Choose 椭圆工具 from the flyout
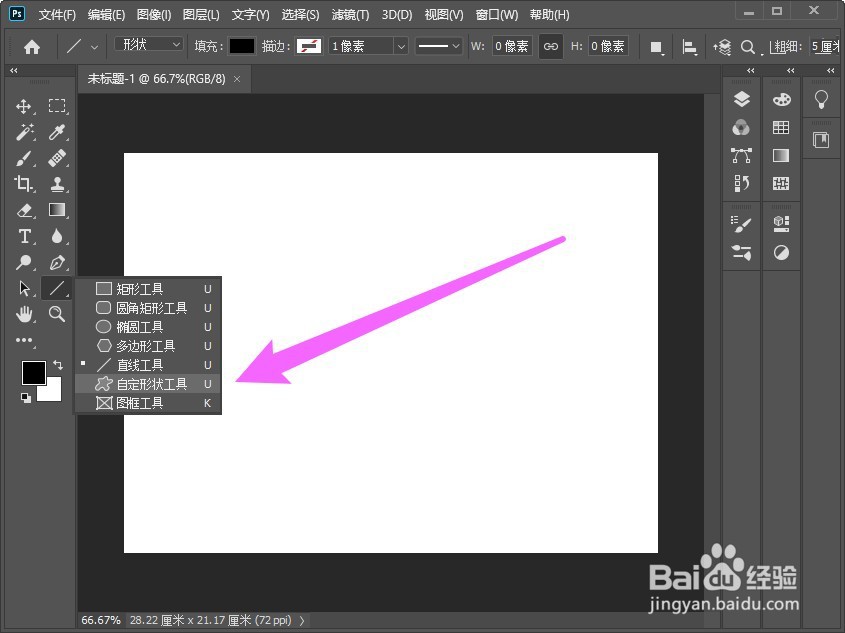 click(148, 327)
